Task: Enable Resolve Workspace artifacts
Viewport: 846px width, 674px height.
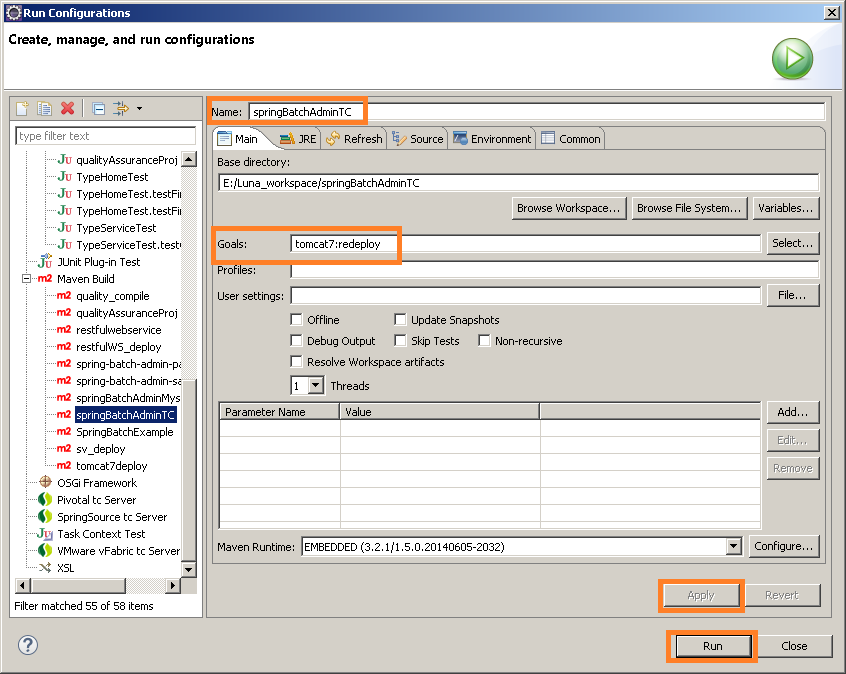Action: (x=296, y=361)
